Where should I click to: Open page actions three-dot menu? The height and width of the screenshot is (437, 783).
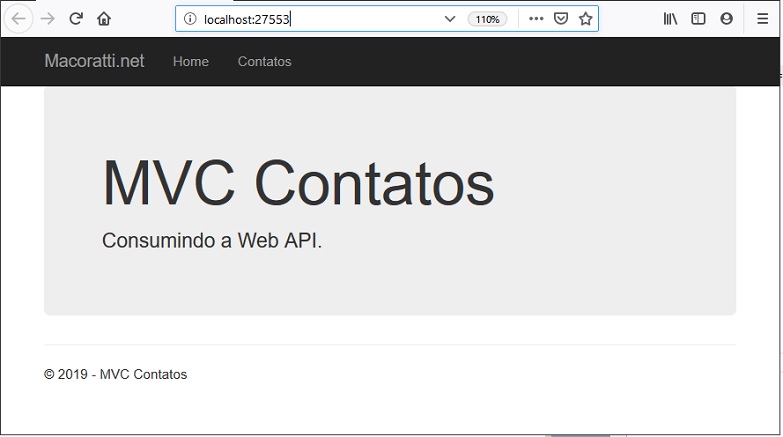pos(536,19)
